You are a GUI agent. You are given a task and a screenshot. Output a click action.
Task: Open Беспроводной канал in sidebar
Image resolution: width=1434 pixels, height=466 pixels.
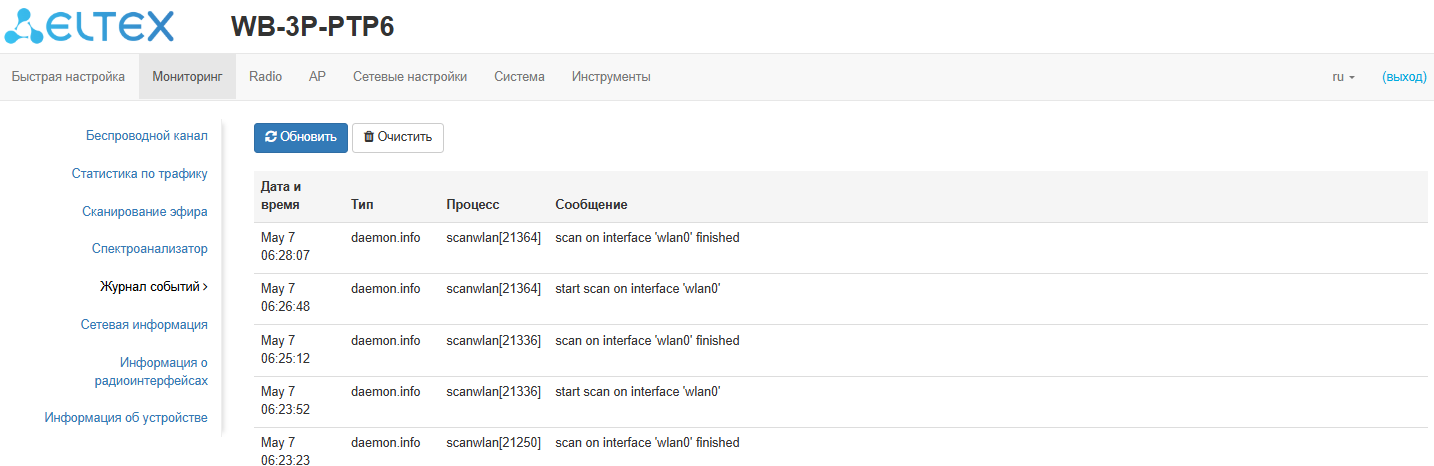pyautogui.click(x=146, y=136)
